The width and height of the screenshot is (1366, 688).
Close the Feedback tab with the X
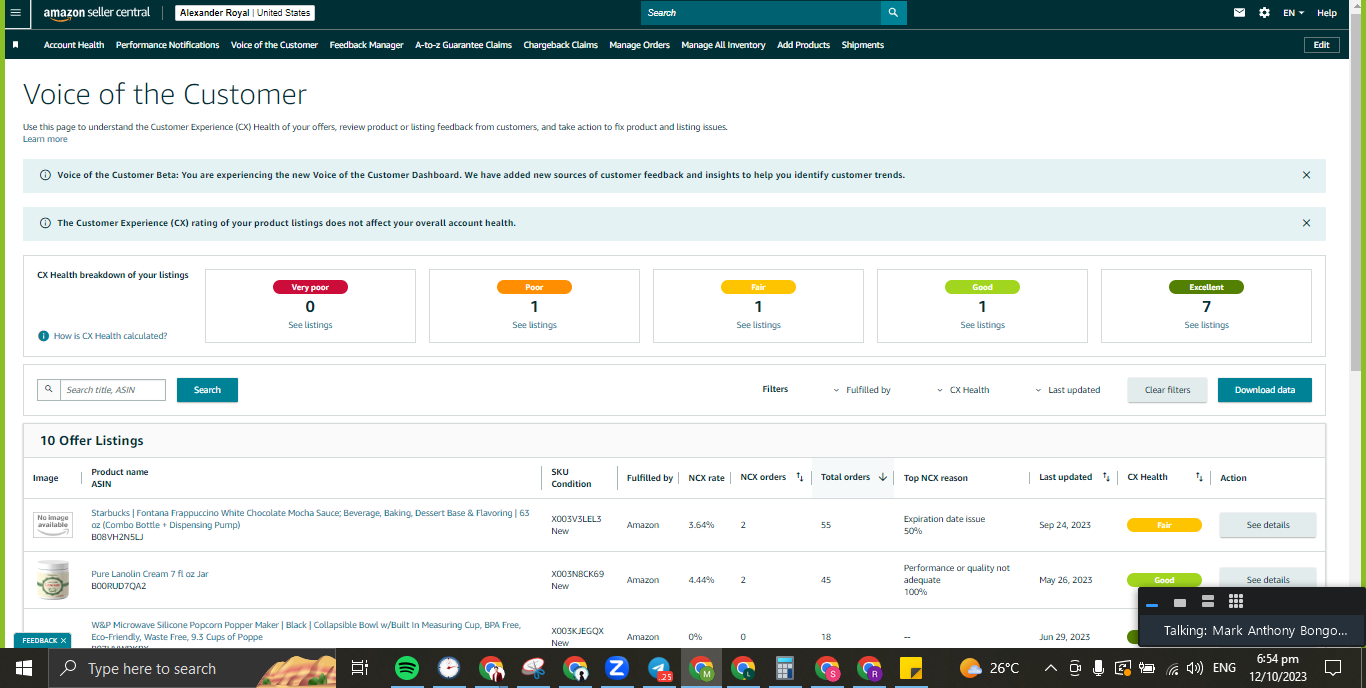pyautogui.click(x=63, y=640)
